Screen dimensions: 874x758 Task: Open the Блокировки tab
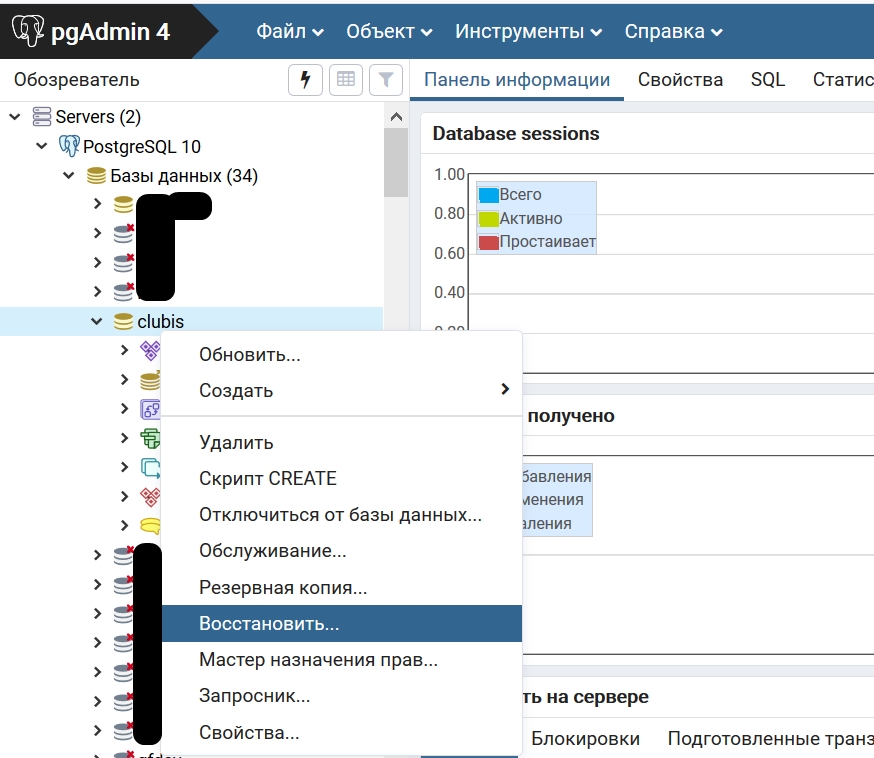click(x=585, y=738)
